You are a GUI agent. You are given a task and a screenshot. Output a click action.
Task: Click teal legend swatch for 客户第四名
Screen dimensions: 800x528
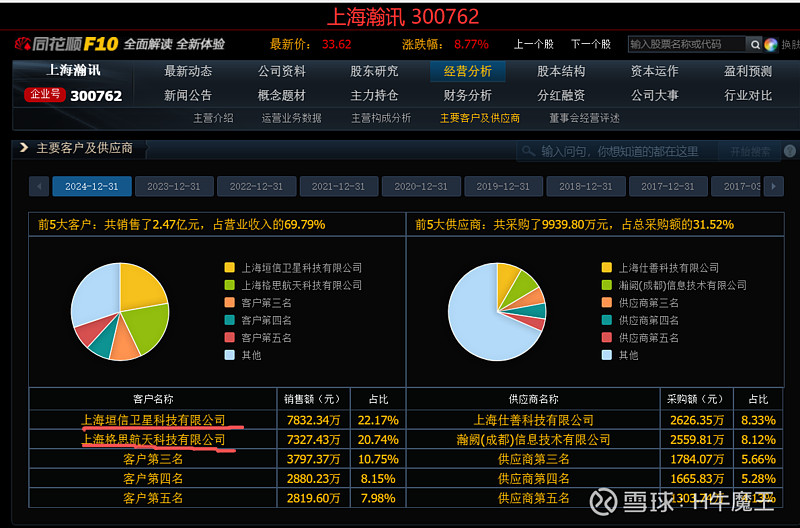230,320
